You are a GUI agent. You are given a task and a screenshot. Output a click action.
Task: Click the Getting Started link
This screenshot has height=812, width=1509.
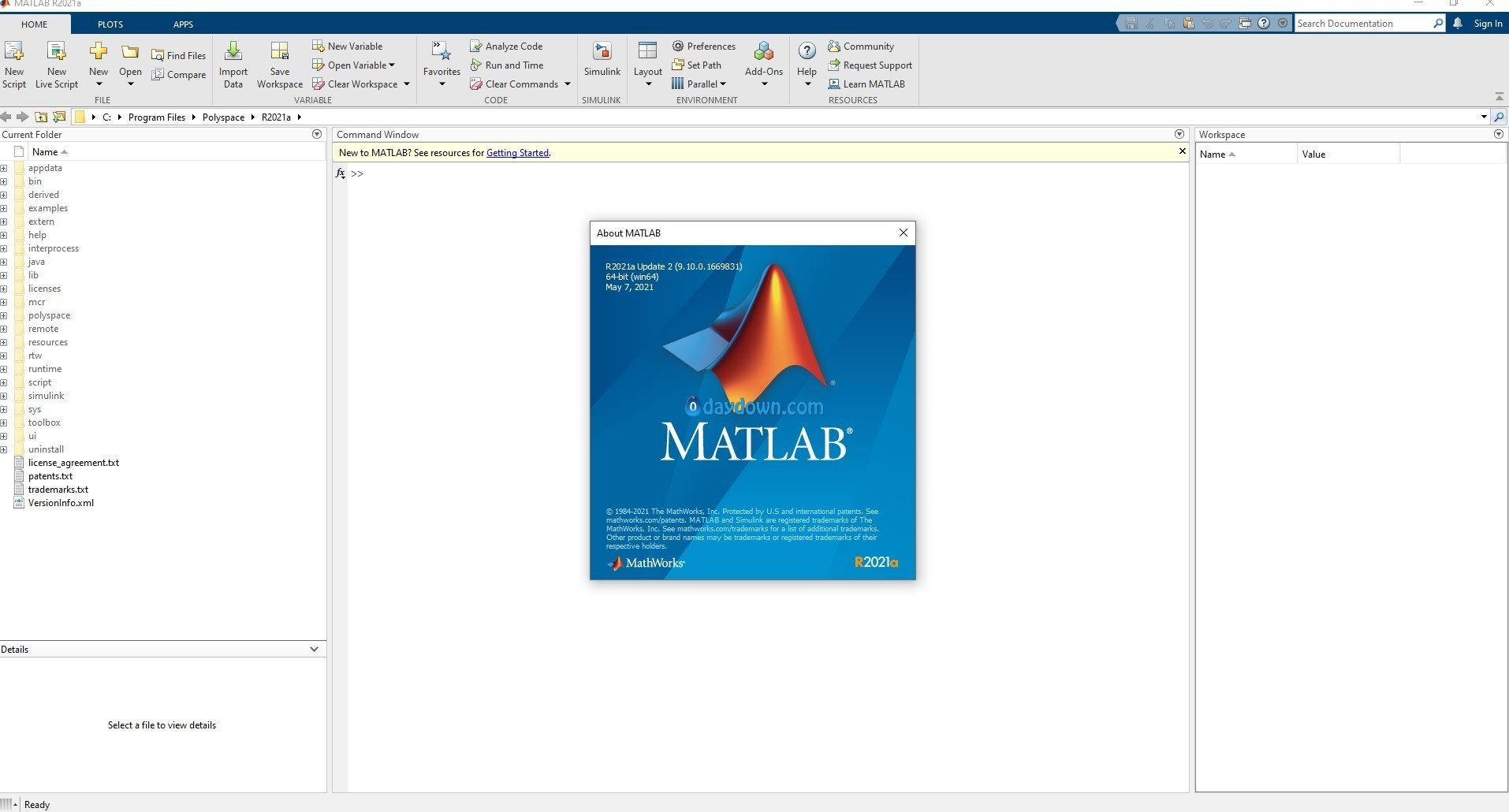pos(517,153)
